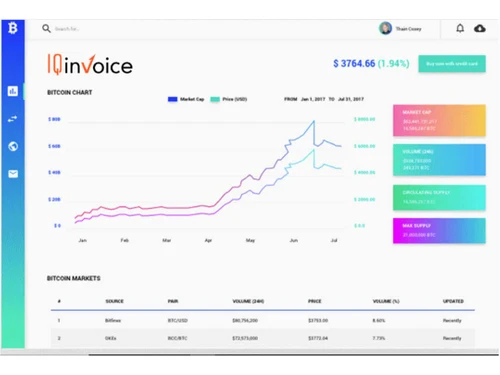Click the Bitcoin logo in sidebar
The width and height of the screenshot is (500, 375).
pyautogui.click(x=13, y=28)
